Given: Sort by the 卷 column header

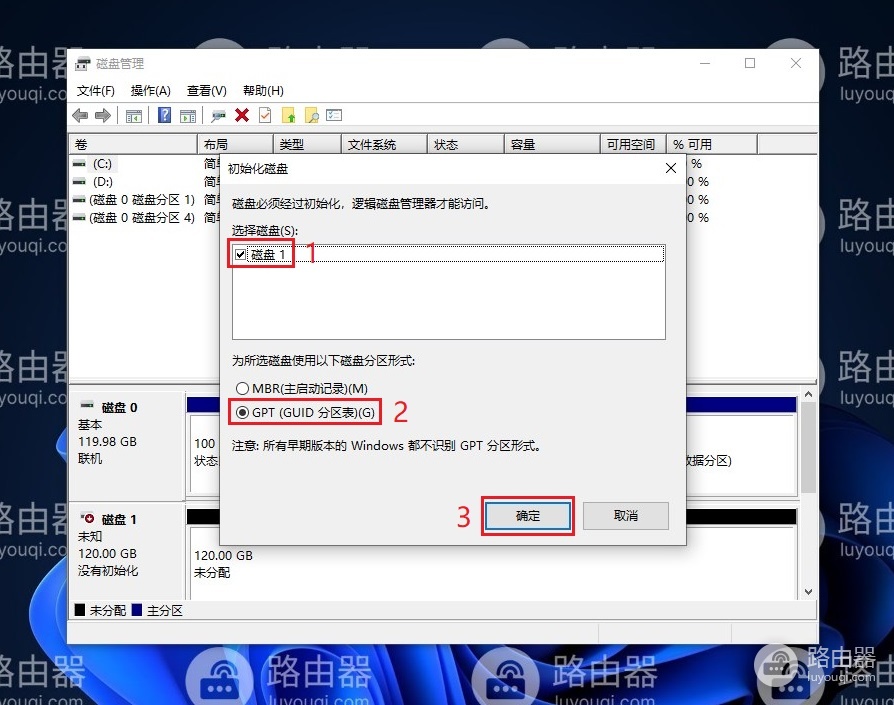Looking at the screenshot, I should point(133,144).
